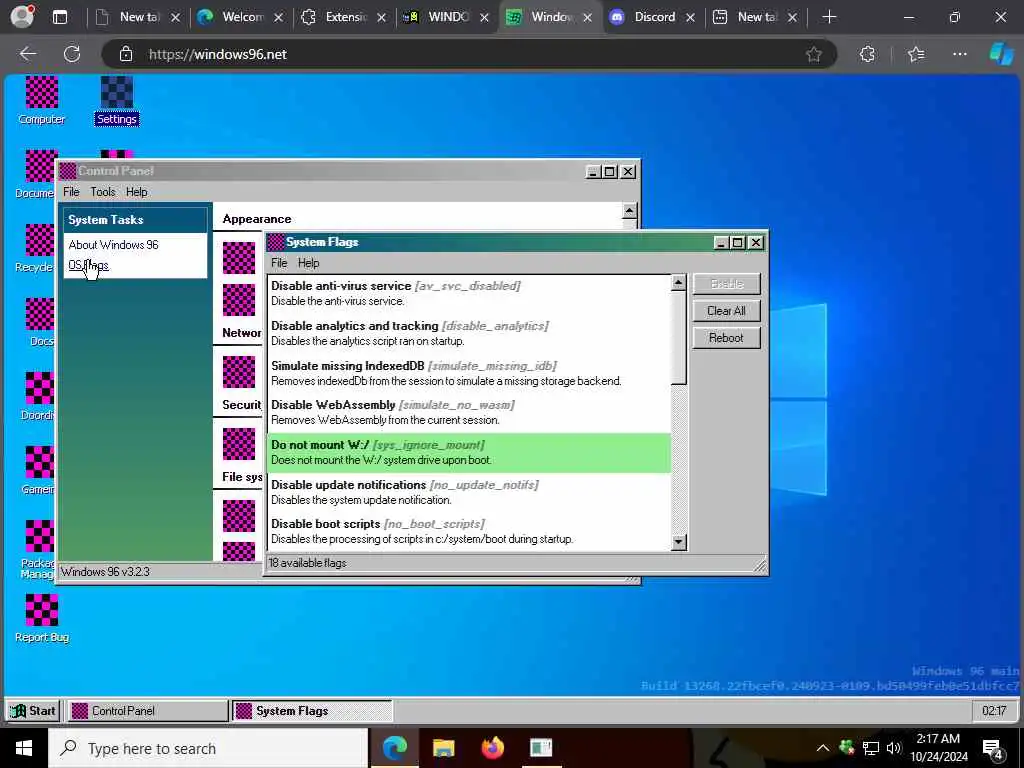Open browser Settings and more menu
Viewport: 1024px width, 768px height.
[x=959, y=54]
